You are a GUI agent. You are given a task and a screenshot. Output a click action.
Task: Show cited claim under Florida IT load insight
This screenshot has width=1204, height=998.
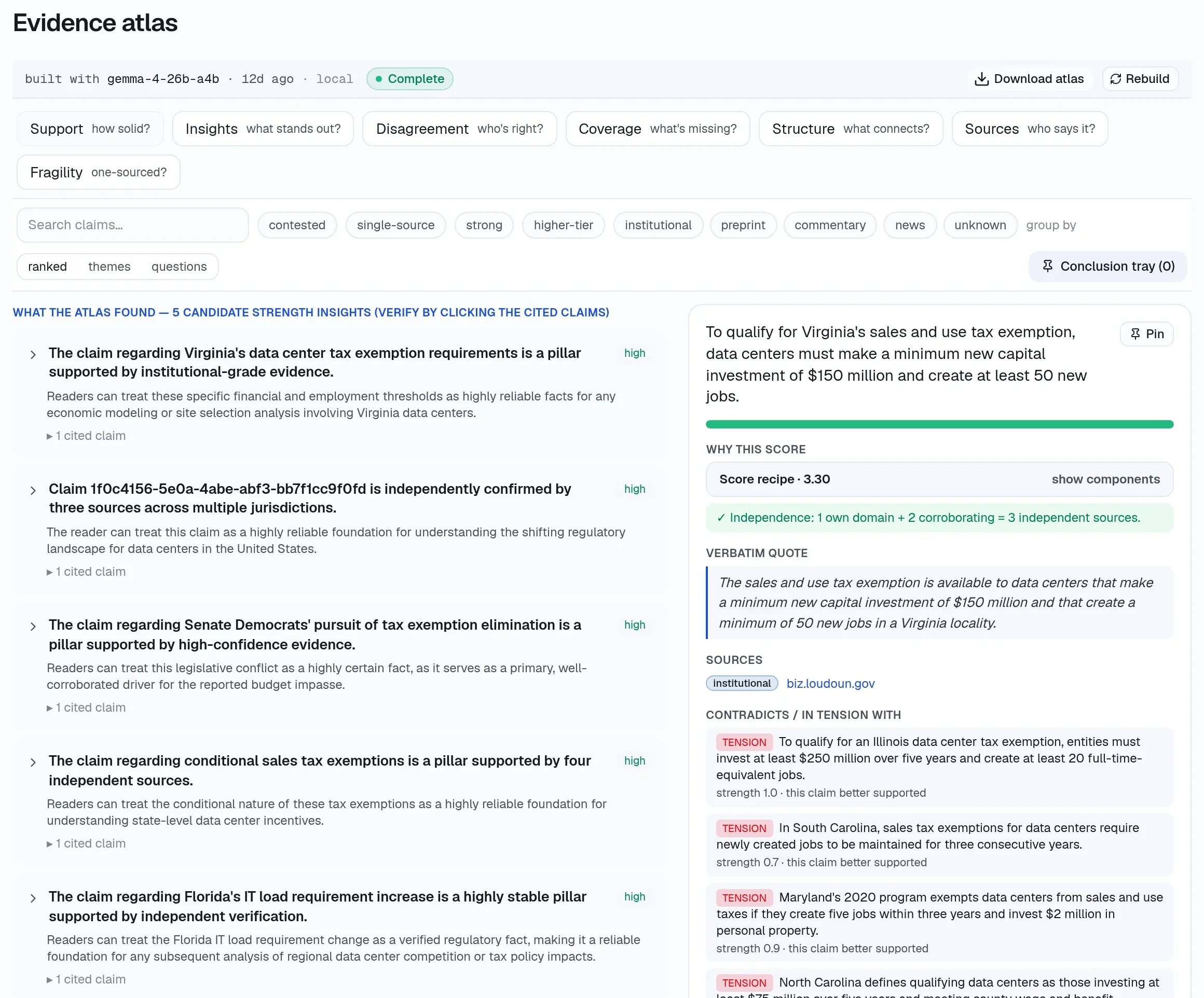86,979
